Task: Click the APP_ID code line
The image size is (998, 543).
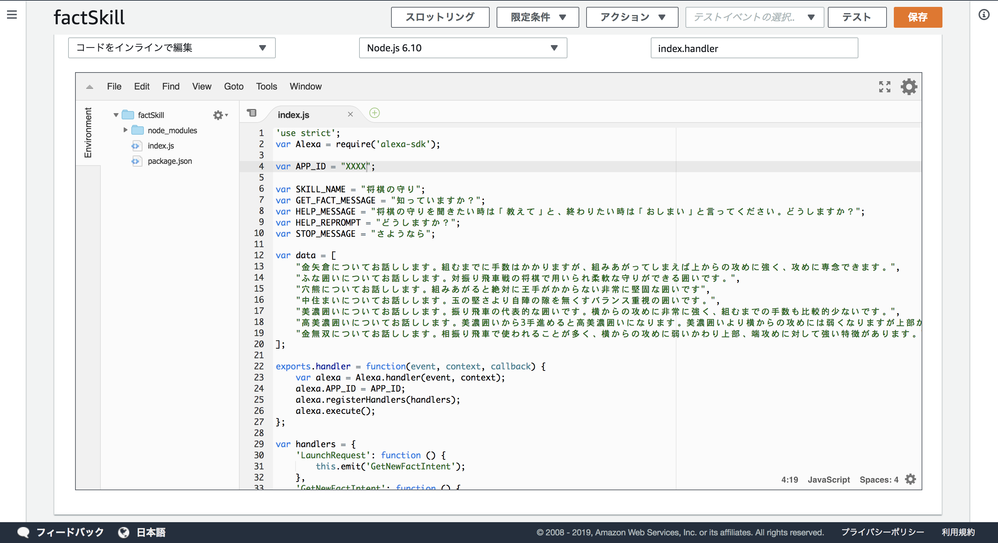Action: (325, 166)
